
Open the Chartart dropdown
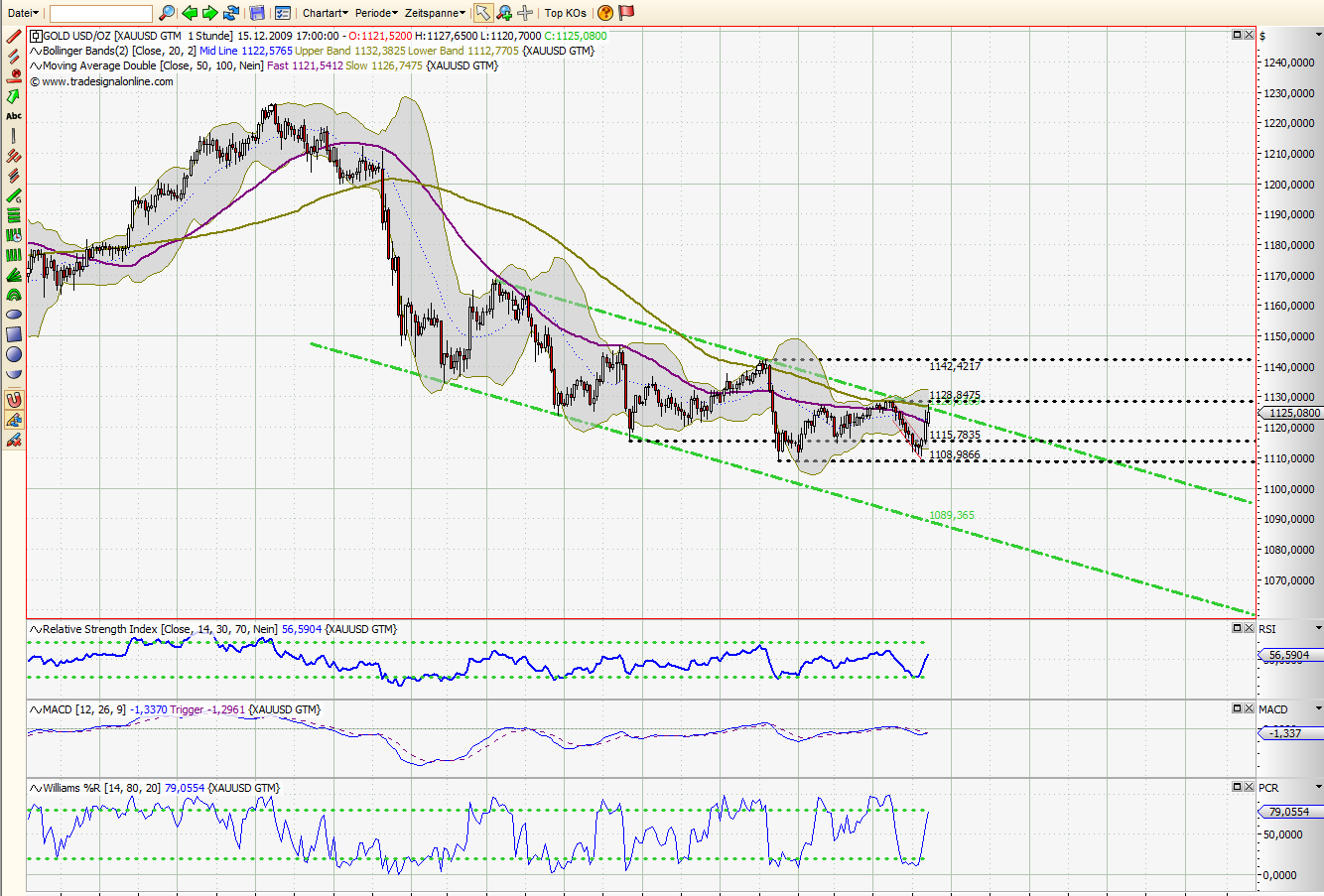coord(326,13)
